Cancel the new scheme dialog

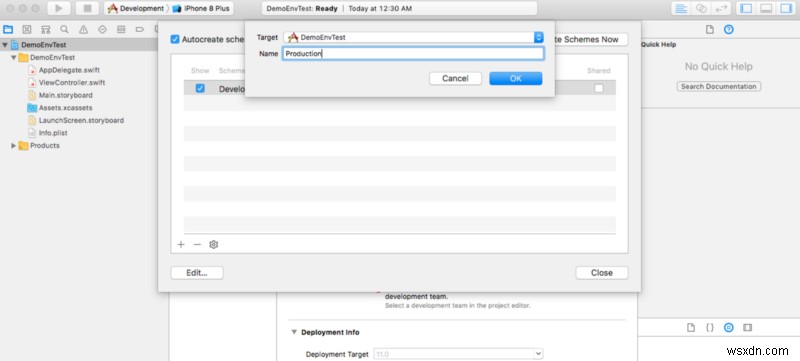[x=455, y=78]
